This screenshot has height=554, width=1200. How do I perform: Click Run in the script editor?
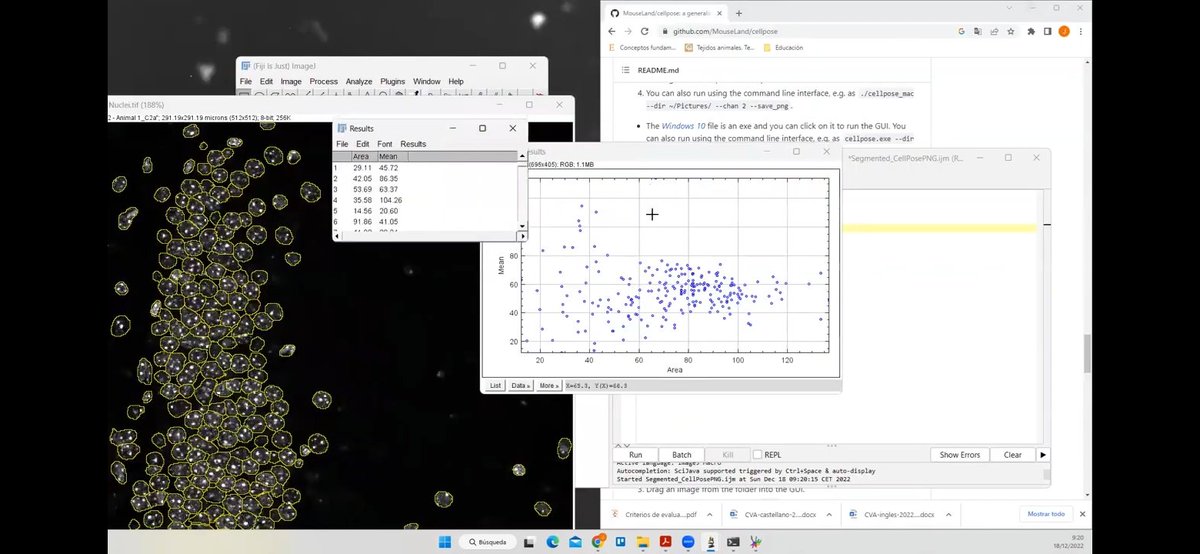(636, 455)
